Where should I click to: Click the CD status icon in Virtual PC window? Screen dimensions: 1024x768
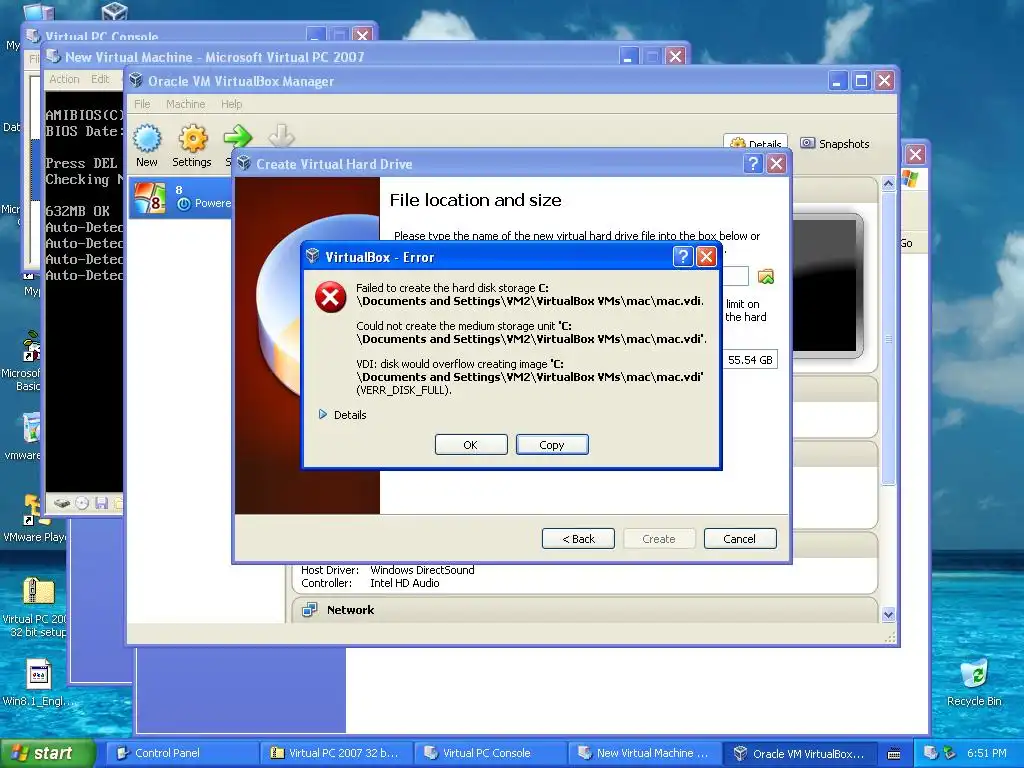click(82, 503)
